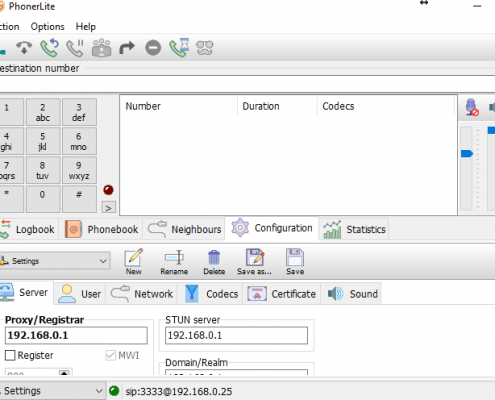Click the keypad expand arrow button

(x=108, y=208)
